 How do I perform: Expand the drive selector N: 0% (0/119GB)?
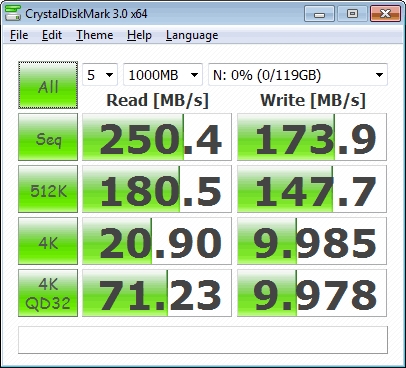coord(298,75)
